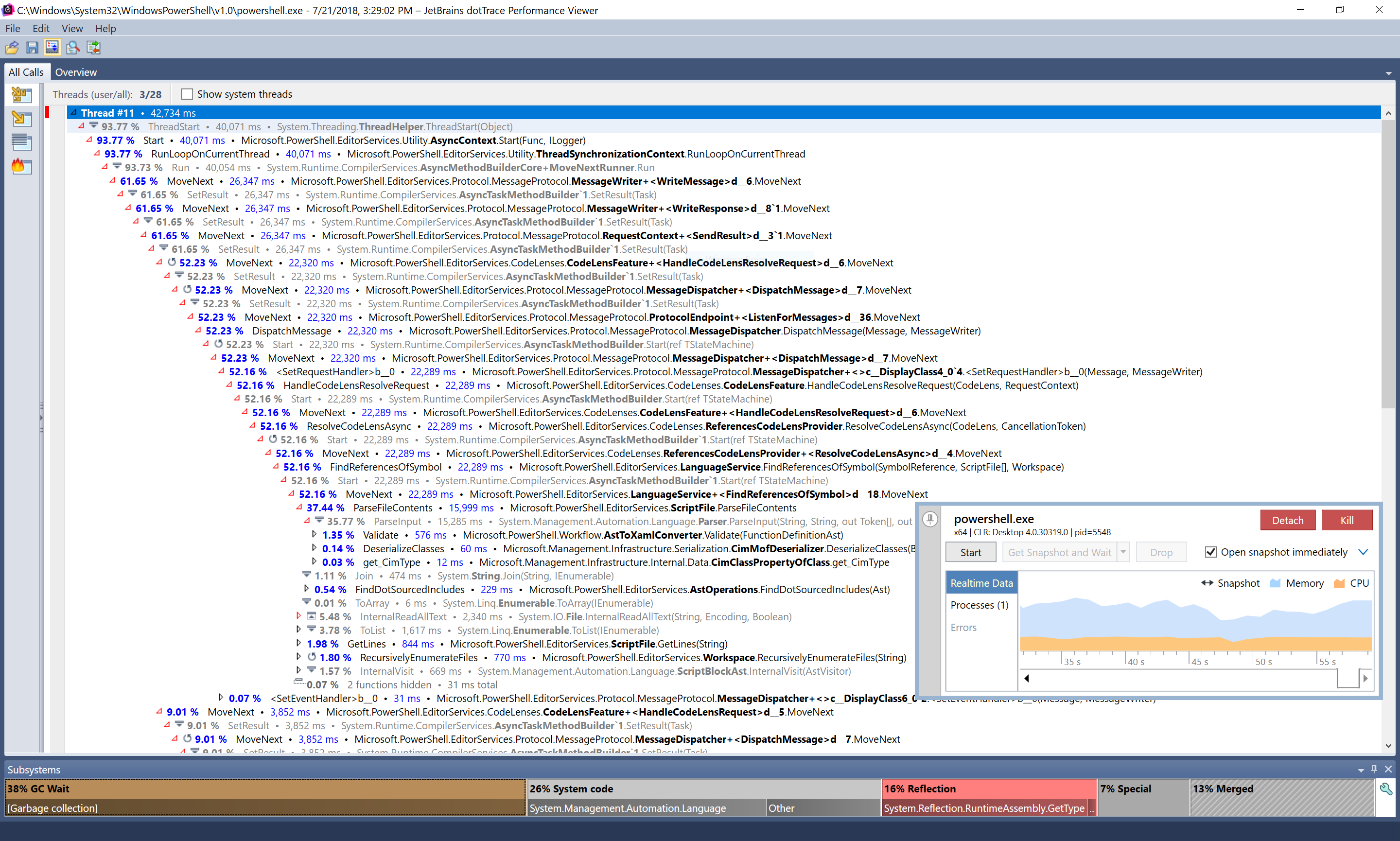The width and height of the screenshot is (1400, 841).
Task: Expand the get_CimType 12 ms node
Action: 315,561
